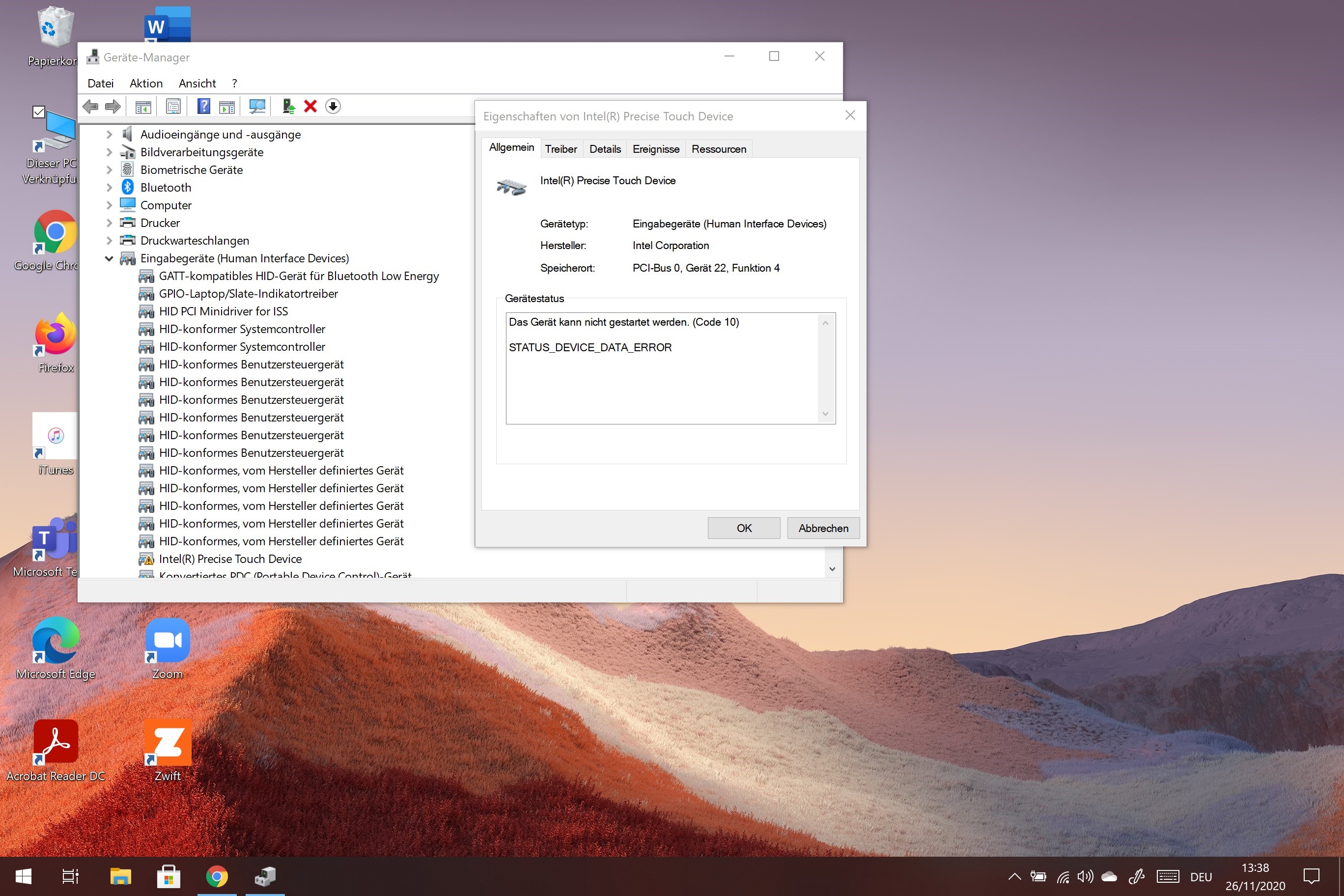Expand the Drucker category
This screenshot has width=1344, height=896.
[x=109, y=223]
